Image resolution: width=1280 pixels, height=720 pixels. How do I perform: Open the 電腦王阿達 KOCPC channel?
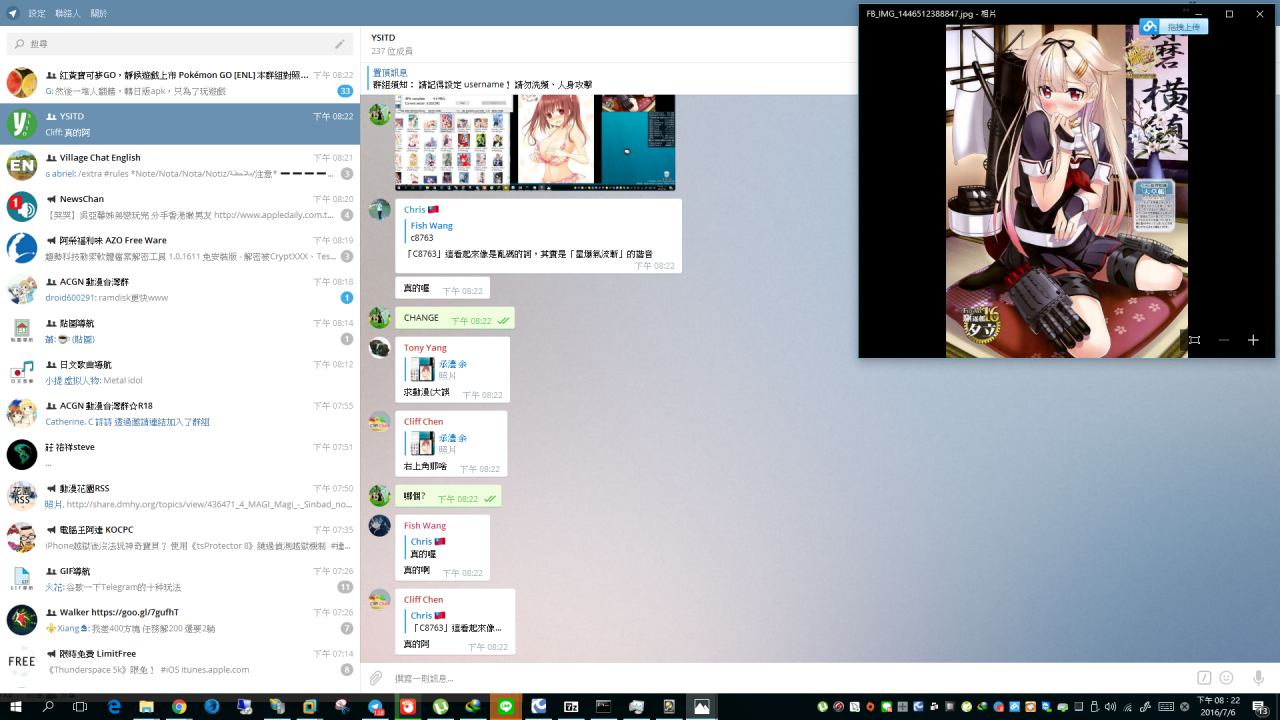[x=180, y=537]
